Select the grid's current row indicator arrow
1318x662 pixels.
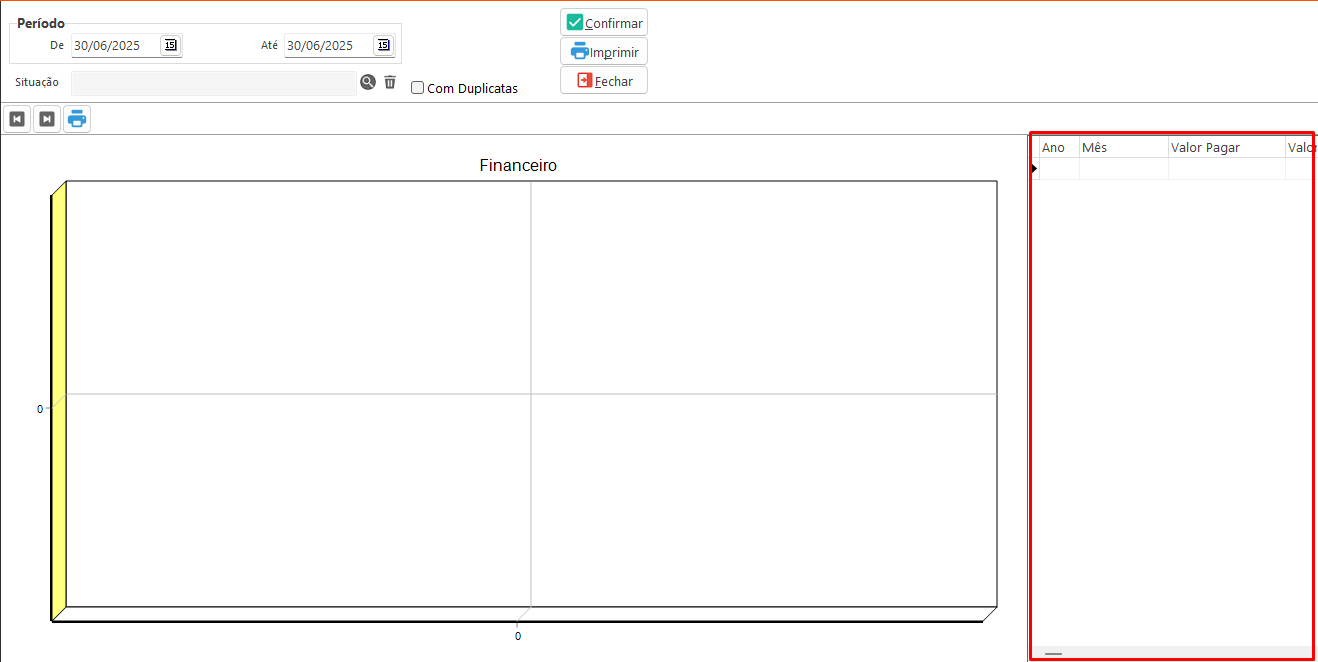tap(1034, 169)
